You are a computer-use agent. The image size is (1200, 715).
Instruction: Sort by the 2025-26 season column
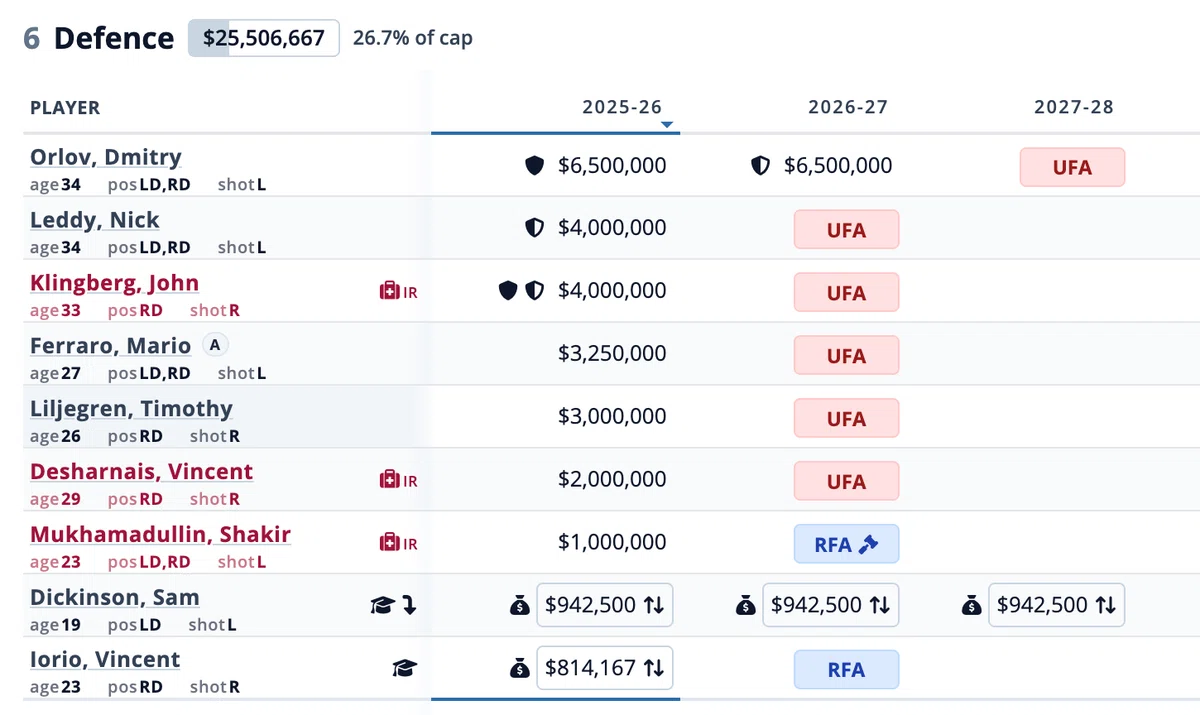pos(622,107)
